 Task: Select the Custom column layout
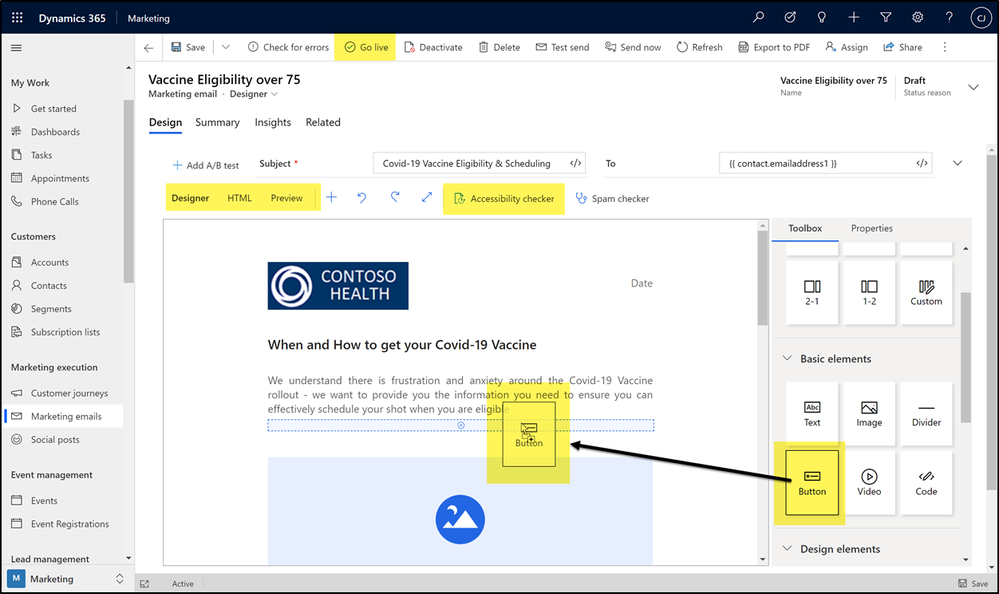[x=926, y=293]
